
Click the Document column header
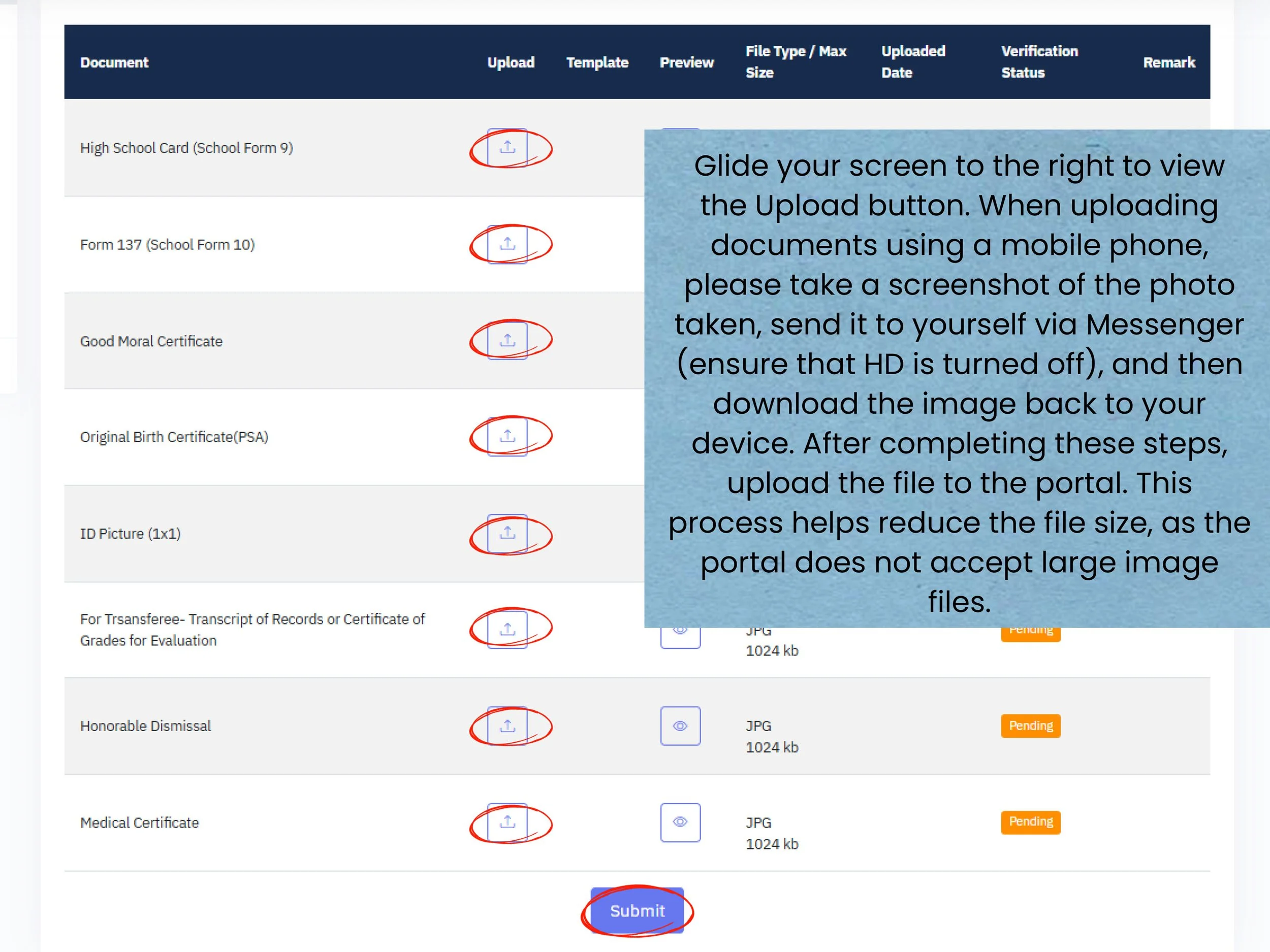(114, 62)
